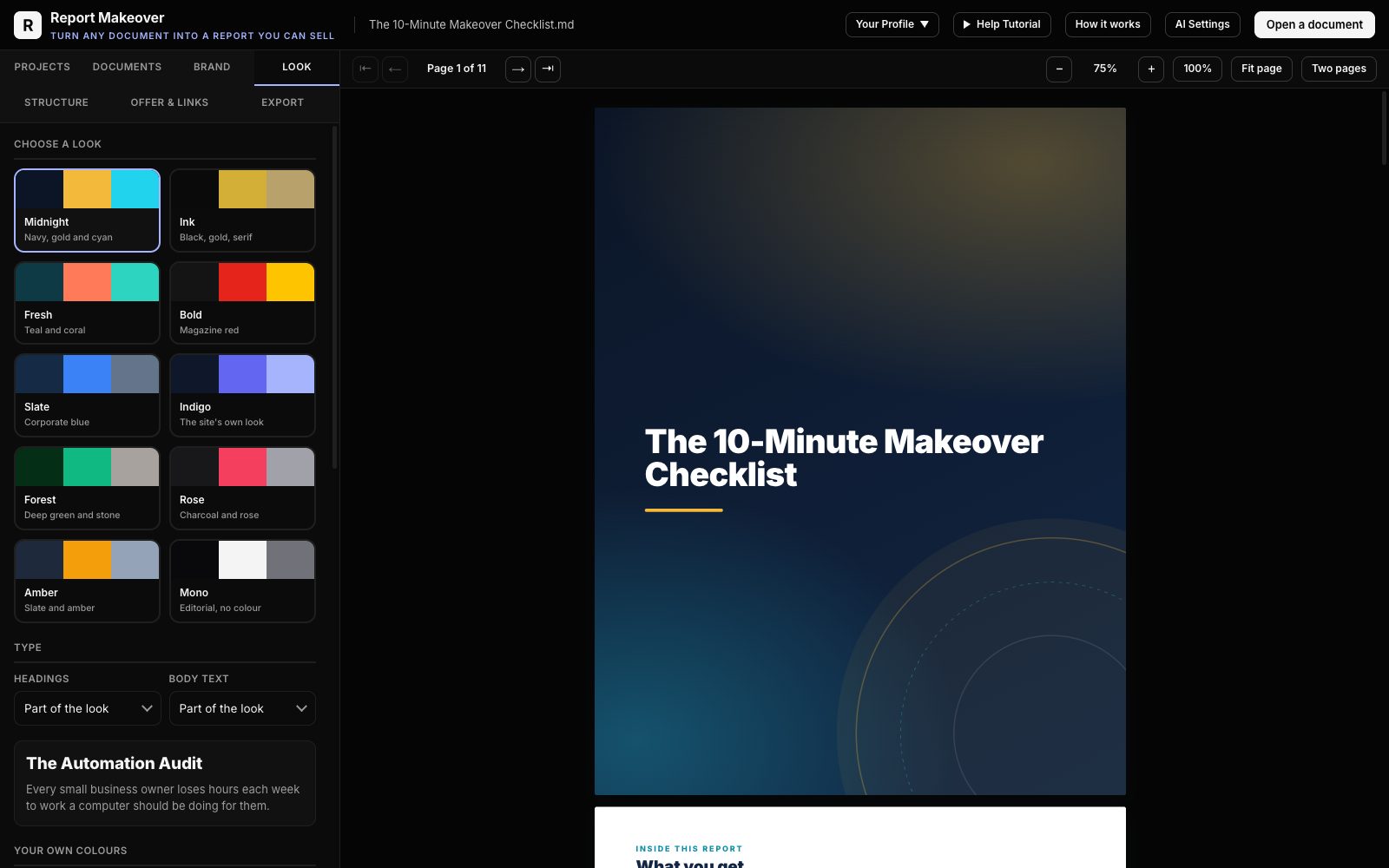Select the Midnight look swatch
This screenshot has width=1389, height=868.
(87, 210)
